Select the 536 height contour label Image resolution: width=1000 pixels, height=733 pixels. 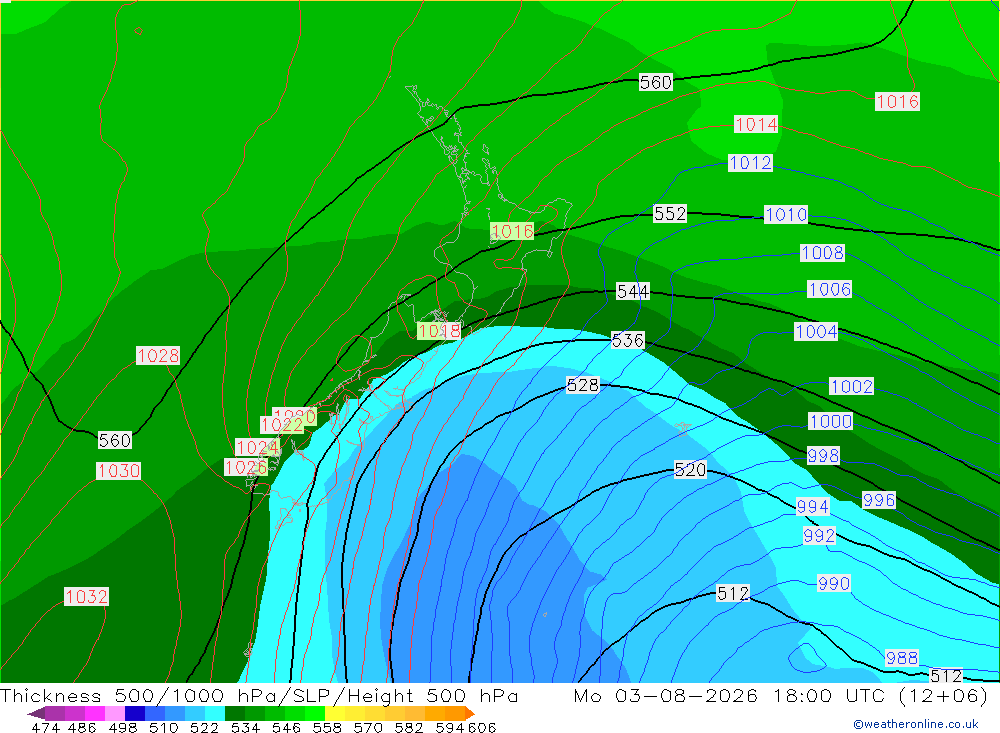(628, 340)
